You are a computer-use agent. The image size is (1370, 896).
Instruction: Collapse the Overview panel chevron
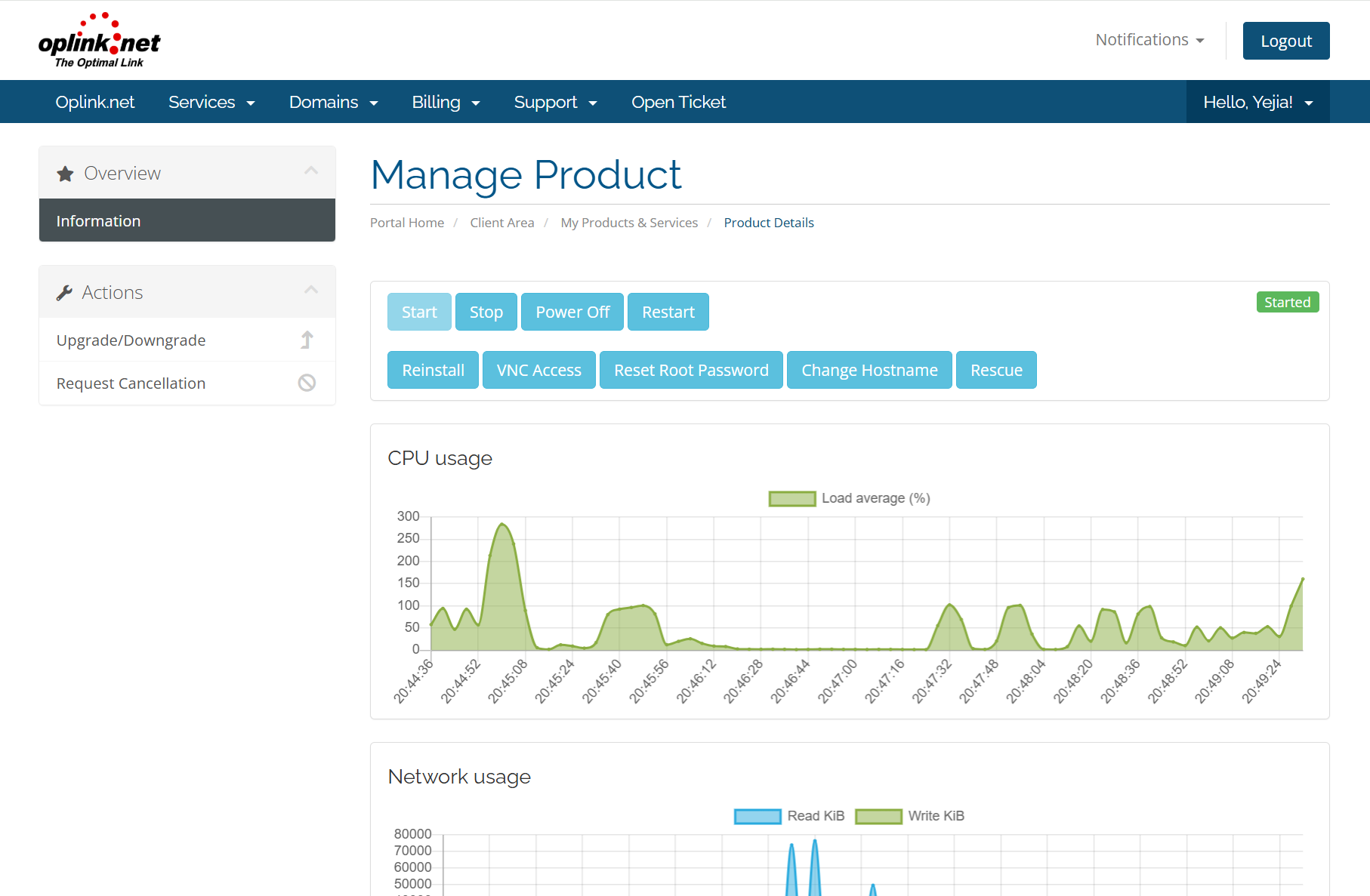(311, 171)
